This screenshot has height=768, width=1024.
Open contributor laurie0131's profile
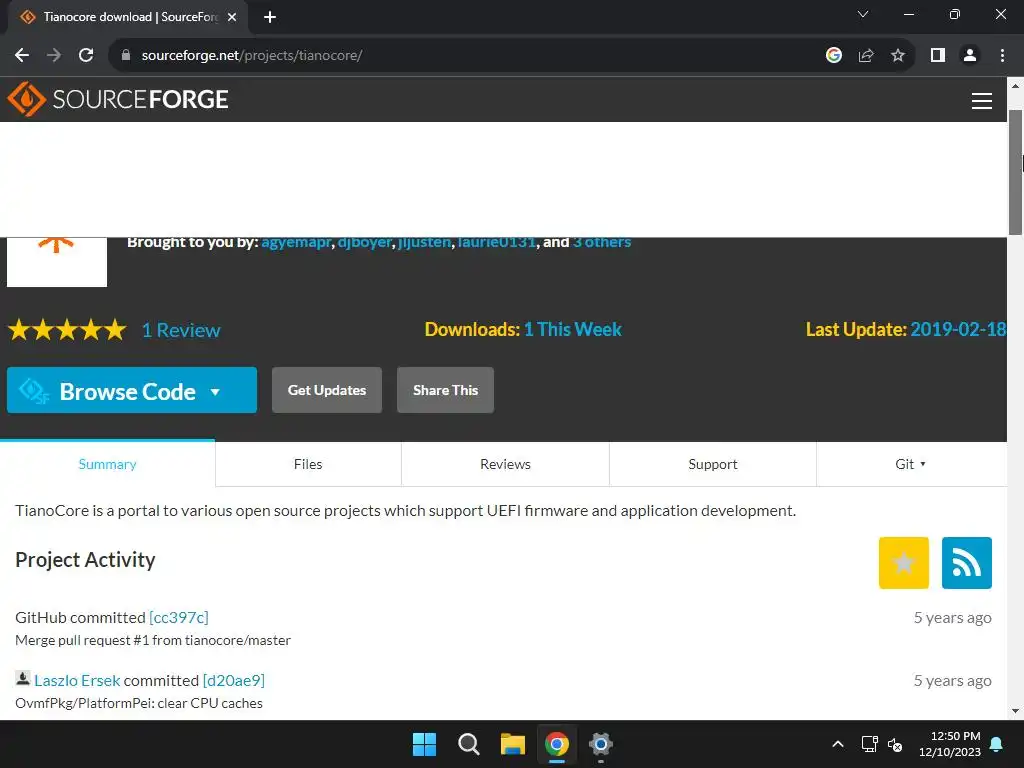pos(497,242)
